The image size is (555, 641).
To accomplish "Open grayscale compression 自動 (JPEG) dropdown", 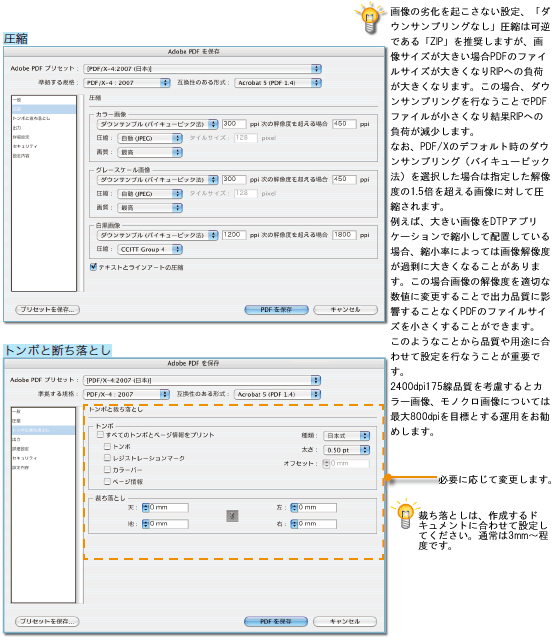I will coord(150,193).
